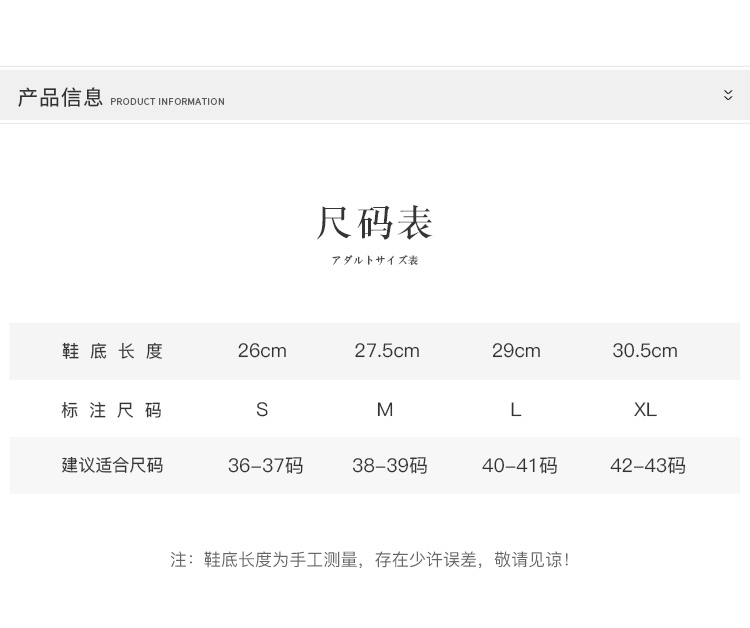Click the 产品信息 section heading
The image size is (750, 628).
[60, 98]
